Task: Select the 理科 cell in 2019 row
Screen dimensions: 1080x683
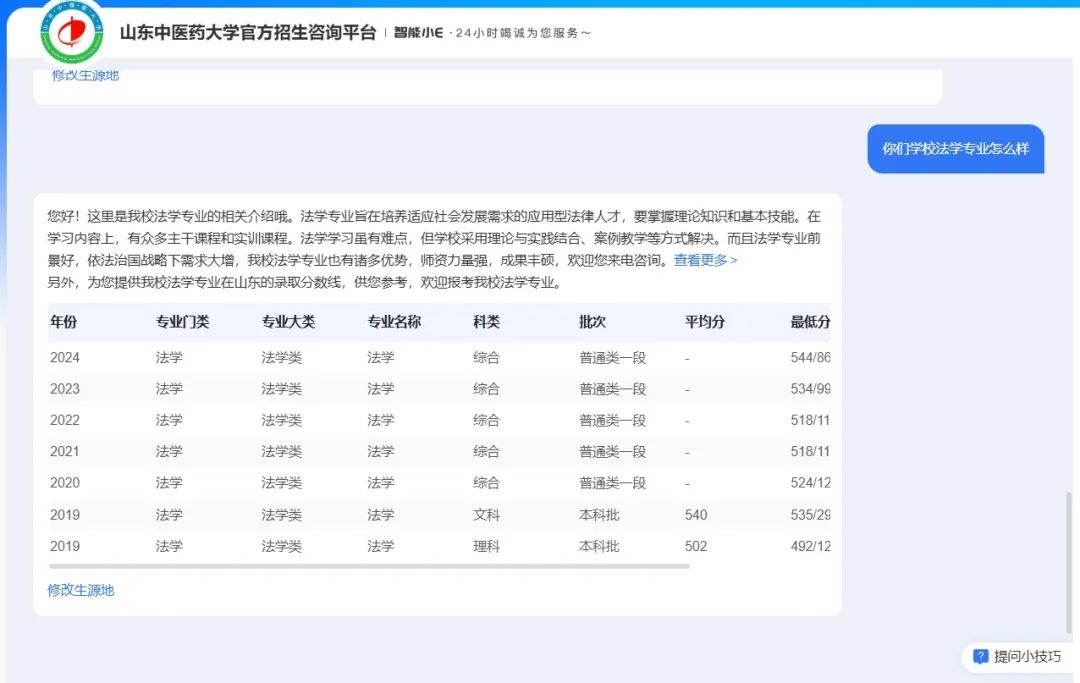Action: click(x=486, y=546)
